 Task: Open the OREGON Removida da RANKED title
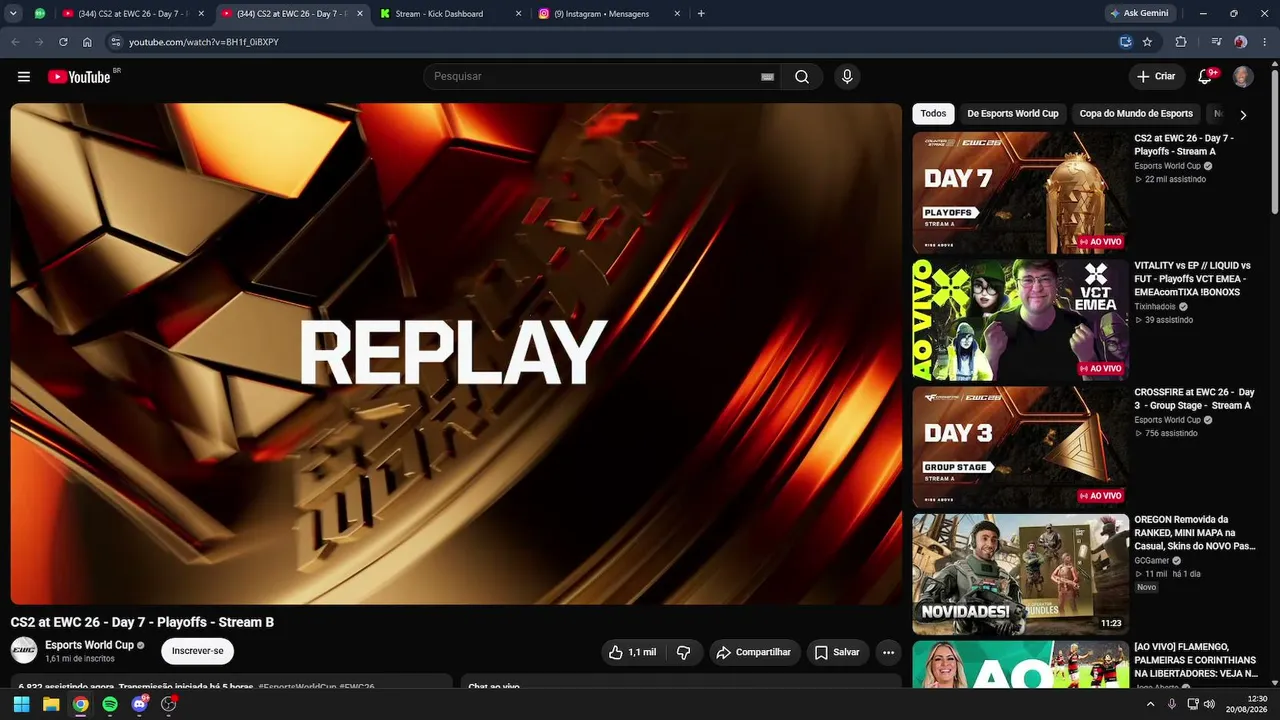click(1195, 533)
